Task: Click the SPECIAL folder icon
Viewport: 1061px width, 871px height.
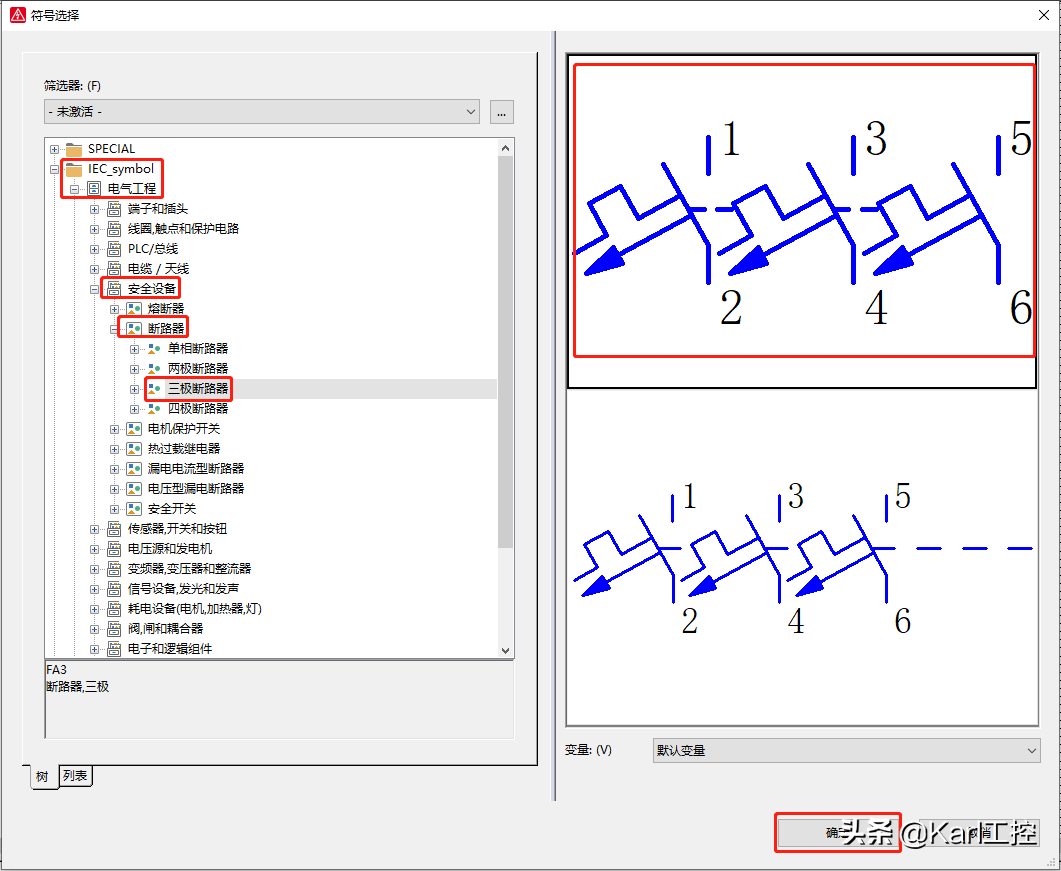Action: click(x=74, y=149)
